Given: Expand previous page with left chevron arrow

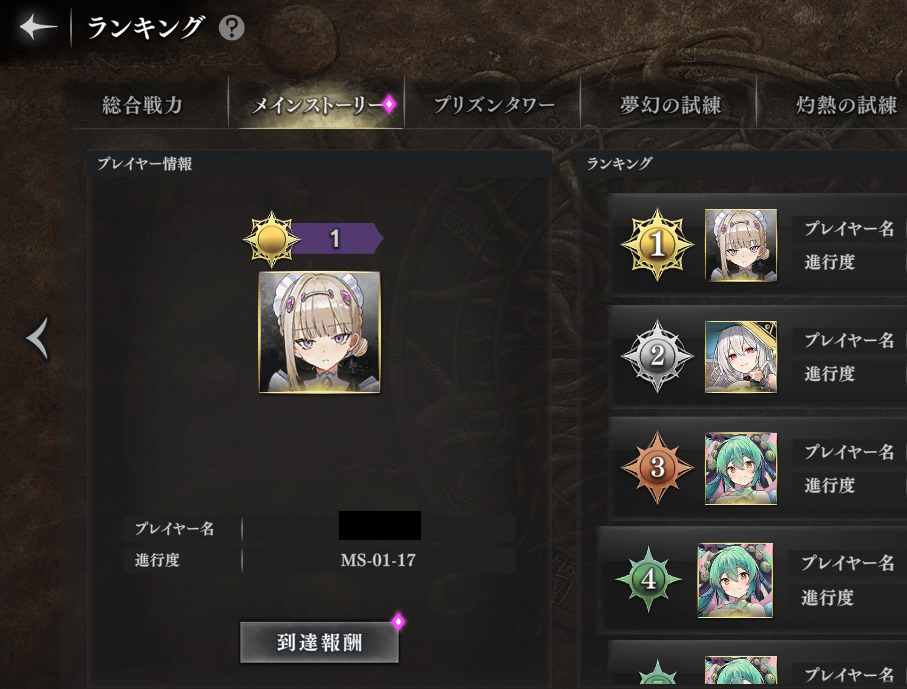Looking at the screenshot, I should (x=38, y=338).
